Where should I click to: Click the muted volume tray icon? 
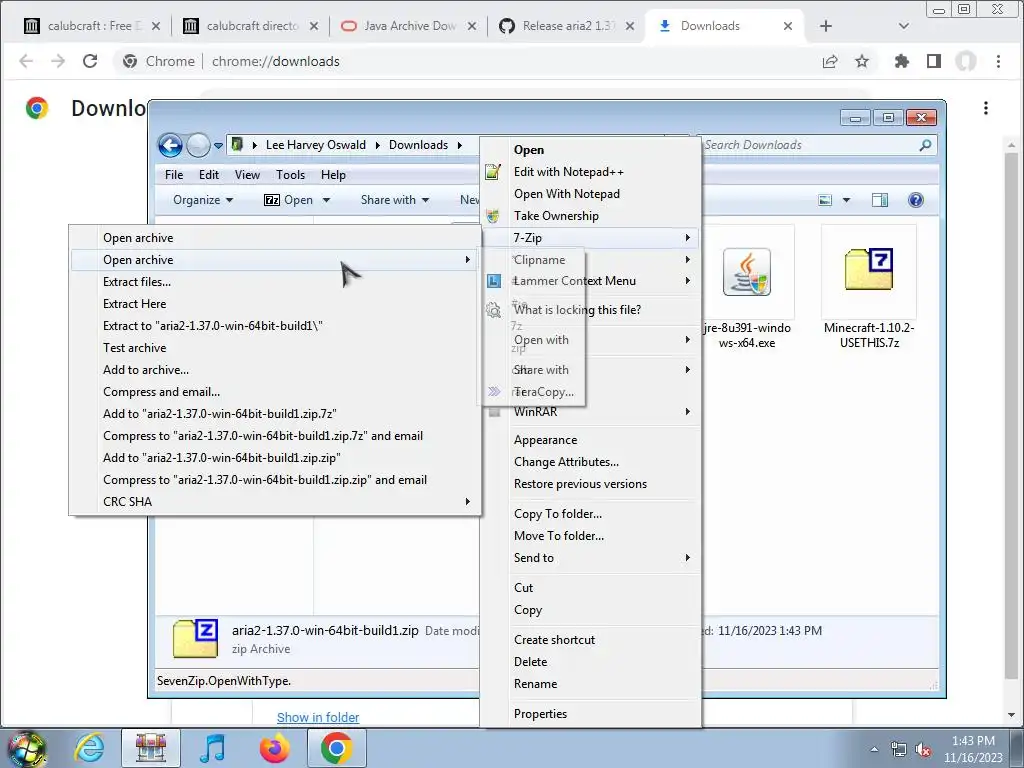923,749
